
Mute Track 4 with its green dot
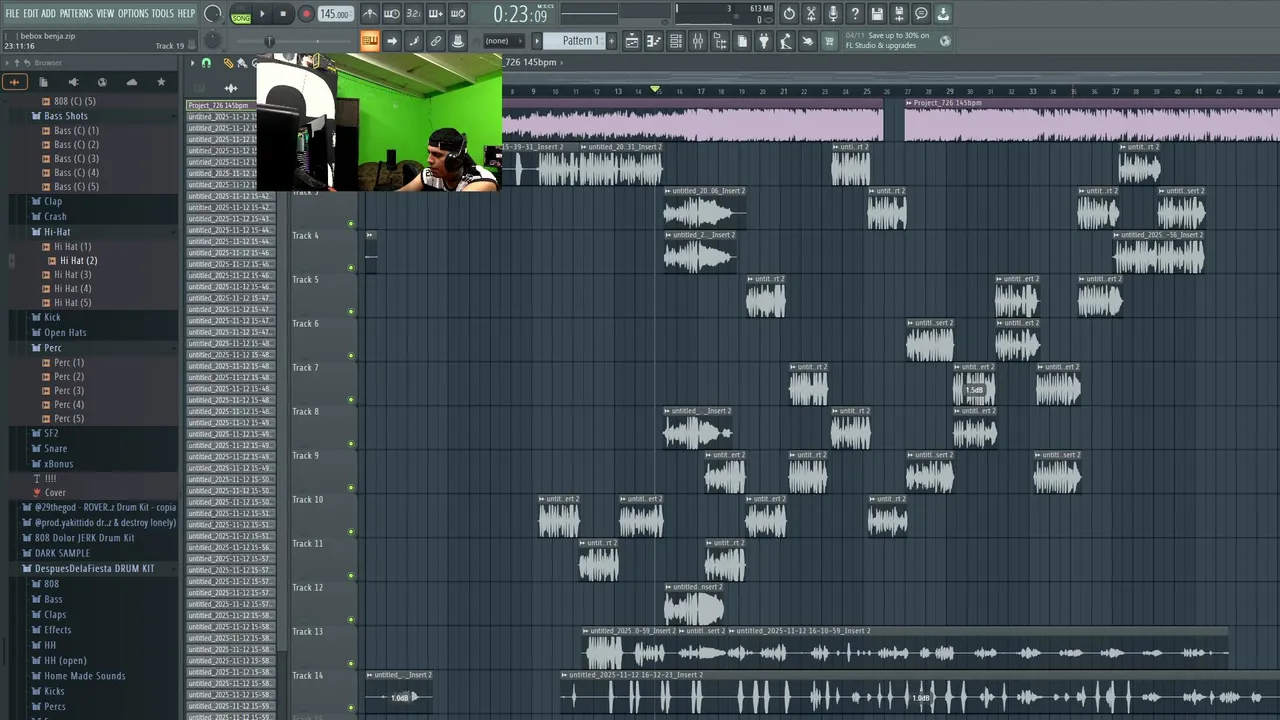(351, 267)
